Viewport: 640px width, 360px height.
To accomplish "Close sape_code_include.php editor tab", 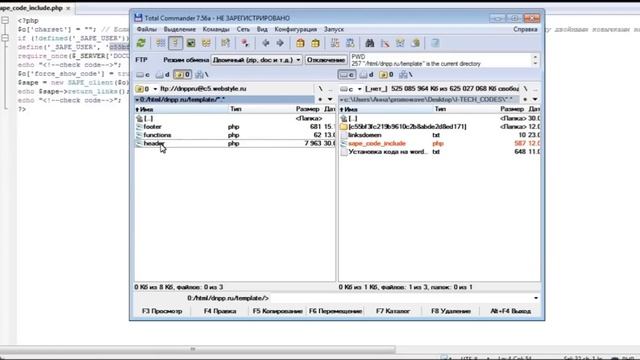I will pos(68,8).
